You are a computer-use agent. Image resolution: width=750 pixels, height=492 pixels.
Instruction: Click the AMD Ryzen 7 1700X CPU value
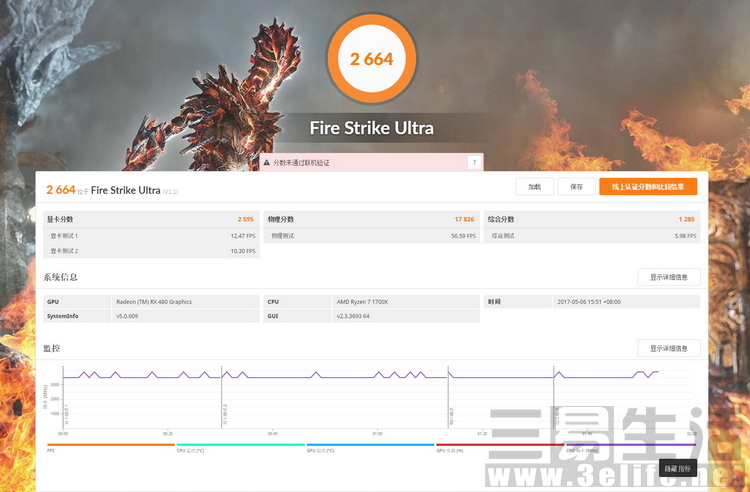point(362,302)
